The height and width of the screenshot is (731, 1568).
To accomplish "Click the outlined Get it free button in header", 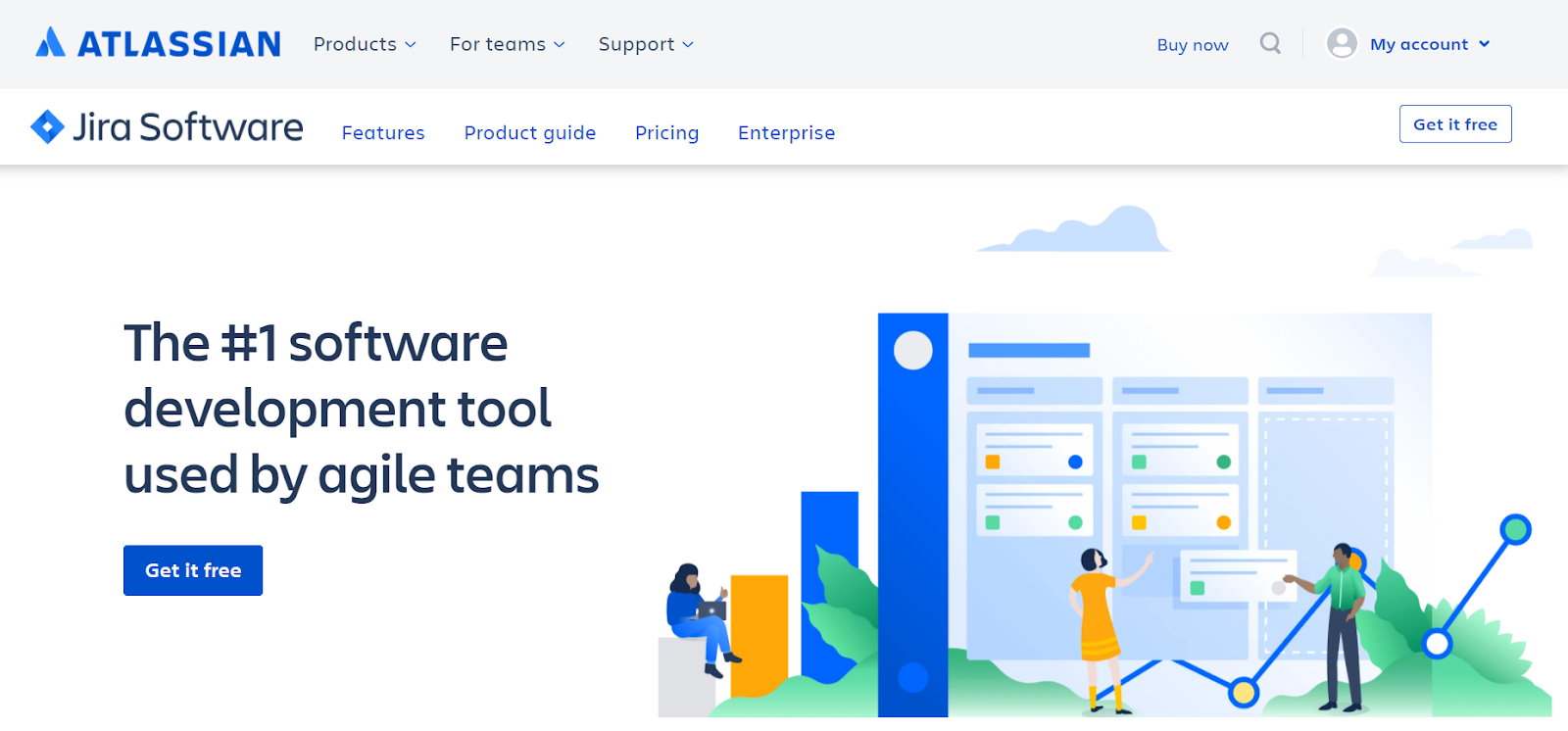I will pos(1455,124).
